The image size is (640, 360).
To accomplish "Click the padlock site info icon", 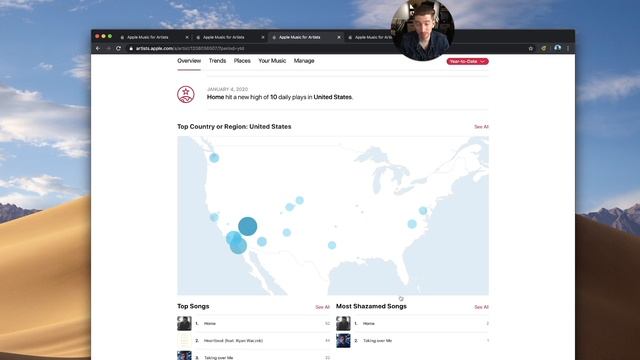I will click(x=131, y=48).
